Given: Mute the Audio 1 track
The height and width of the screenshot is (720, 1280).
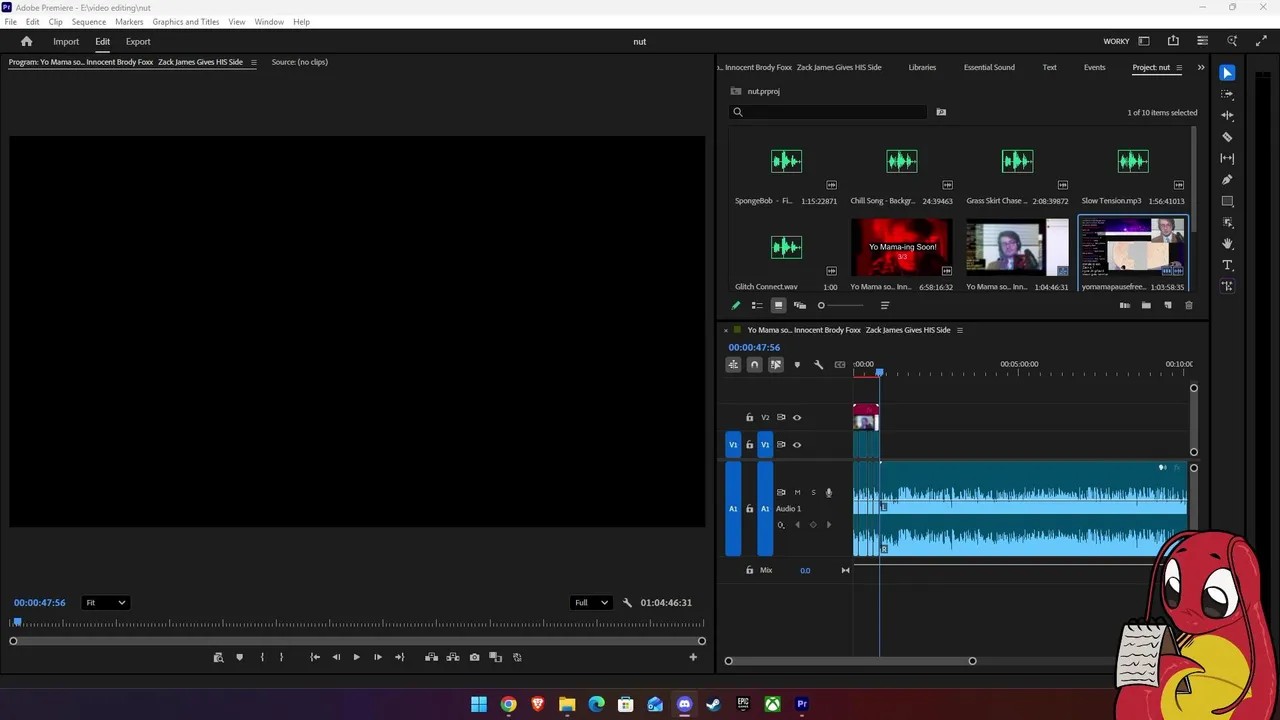Looking at the screenshot, I should 797,492.
